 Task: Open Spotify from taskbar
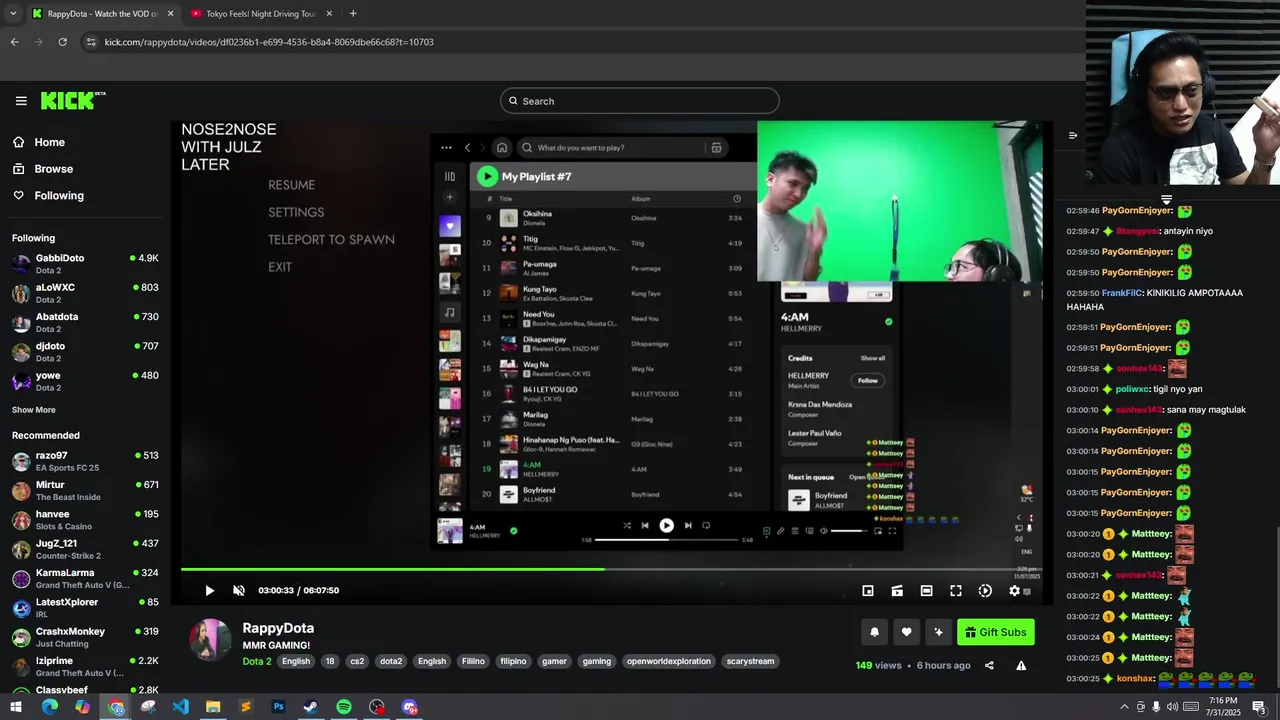(344, 707)
